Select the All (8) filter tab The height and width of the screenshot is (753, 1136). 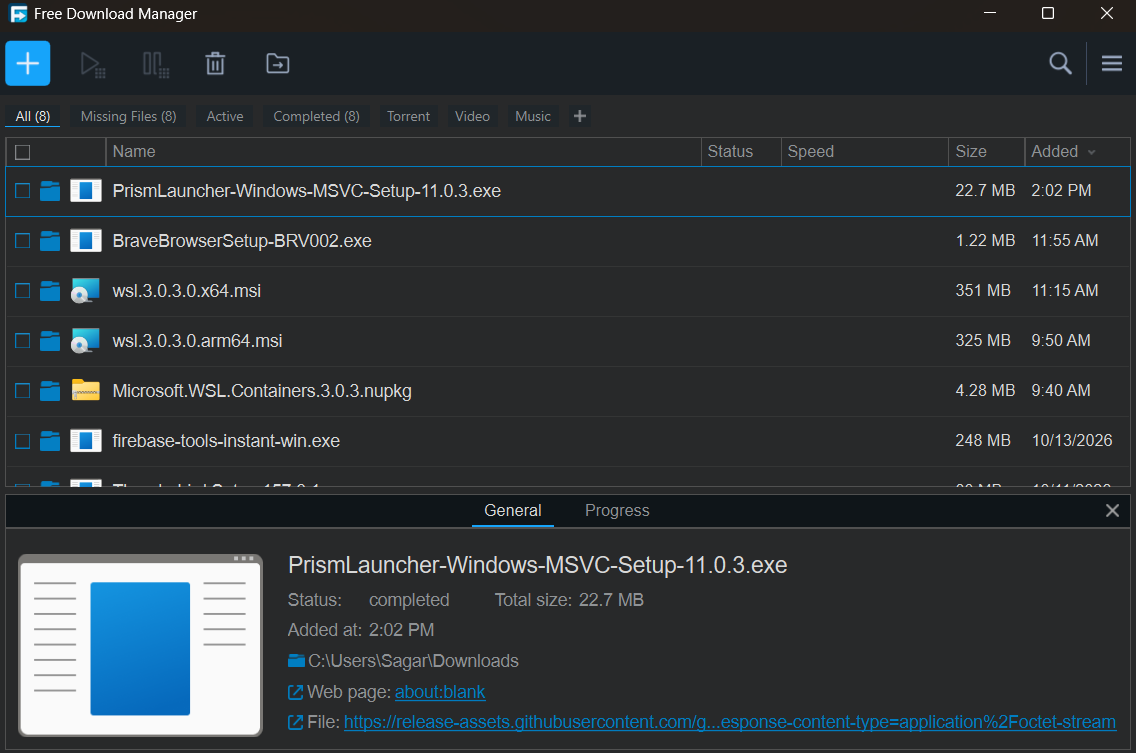[33, 116]
